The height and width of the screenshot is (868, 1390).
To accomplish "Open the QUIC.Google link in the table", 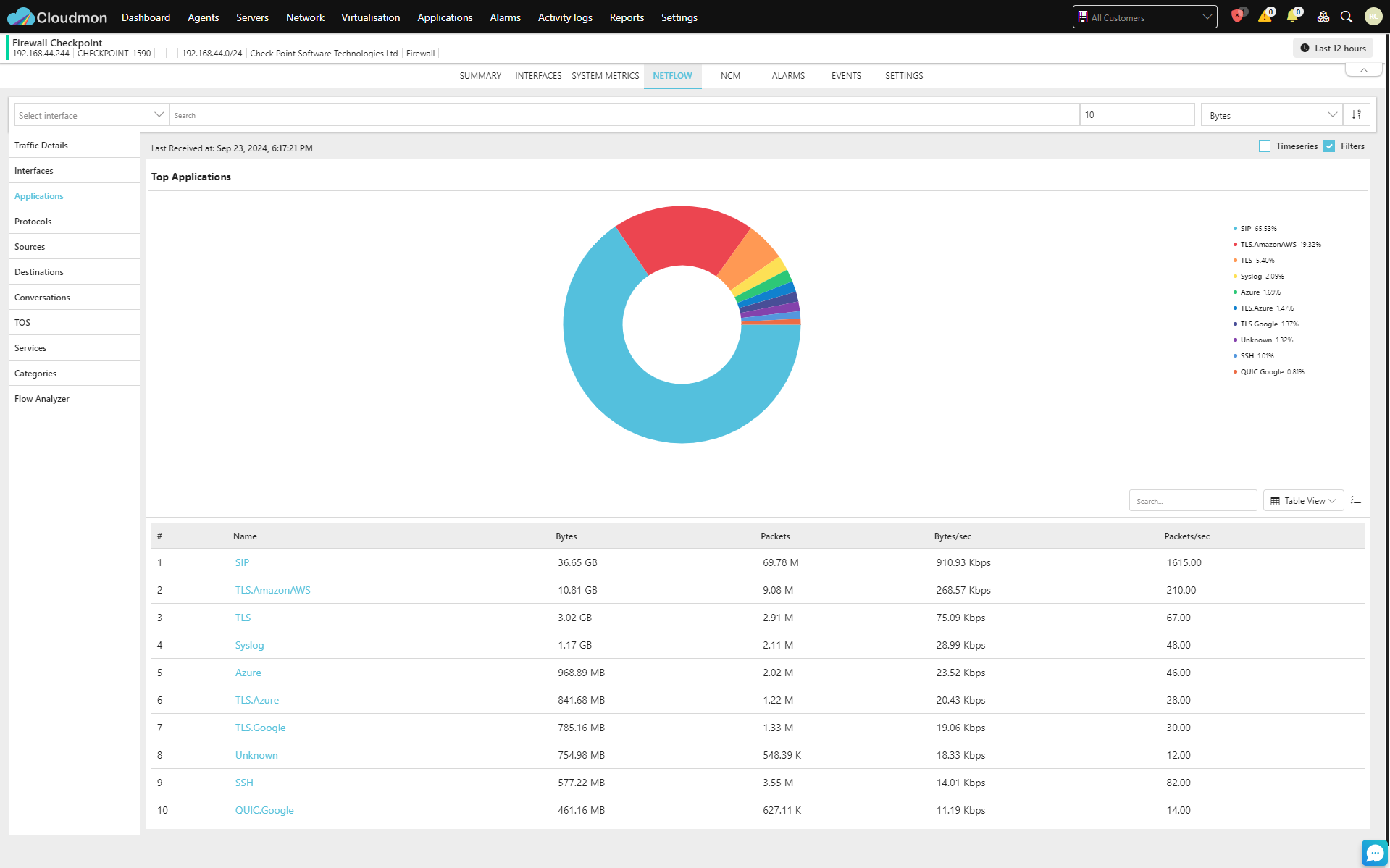I will click(264, 810).
